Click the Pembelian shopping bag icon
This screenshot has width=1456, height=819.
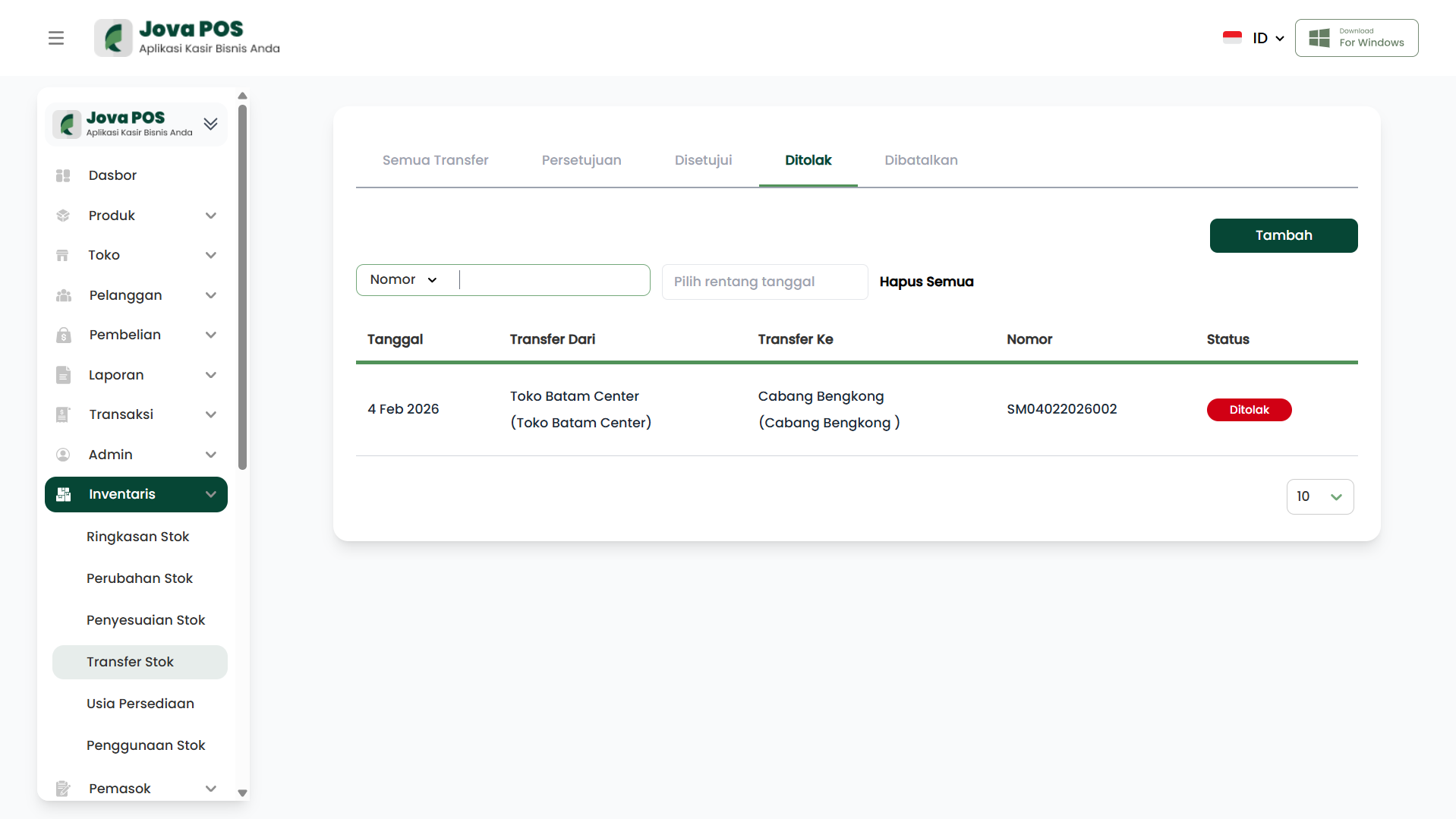pyautogui.click(x=63, y=335)
